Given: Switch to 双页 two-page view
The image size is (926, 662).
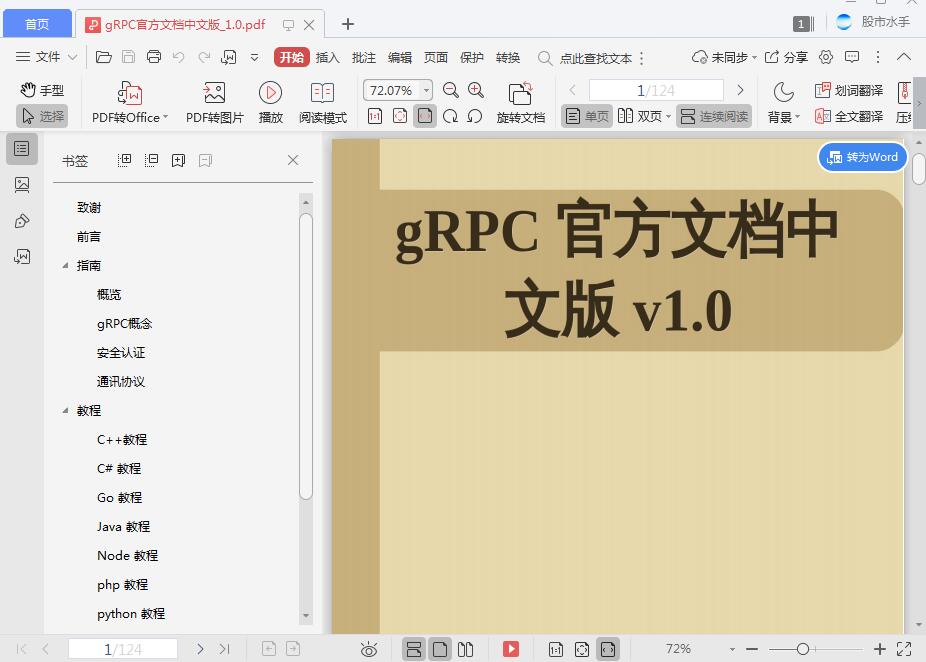Looking at the screenshot, I should (x=644, y=116).
